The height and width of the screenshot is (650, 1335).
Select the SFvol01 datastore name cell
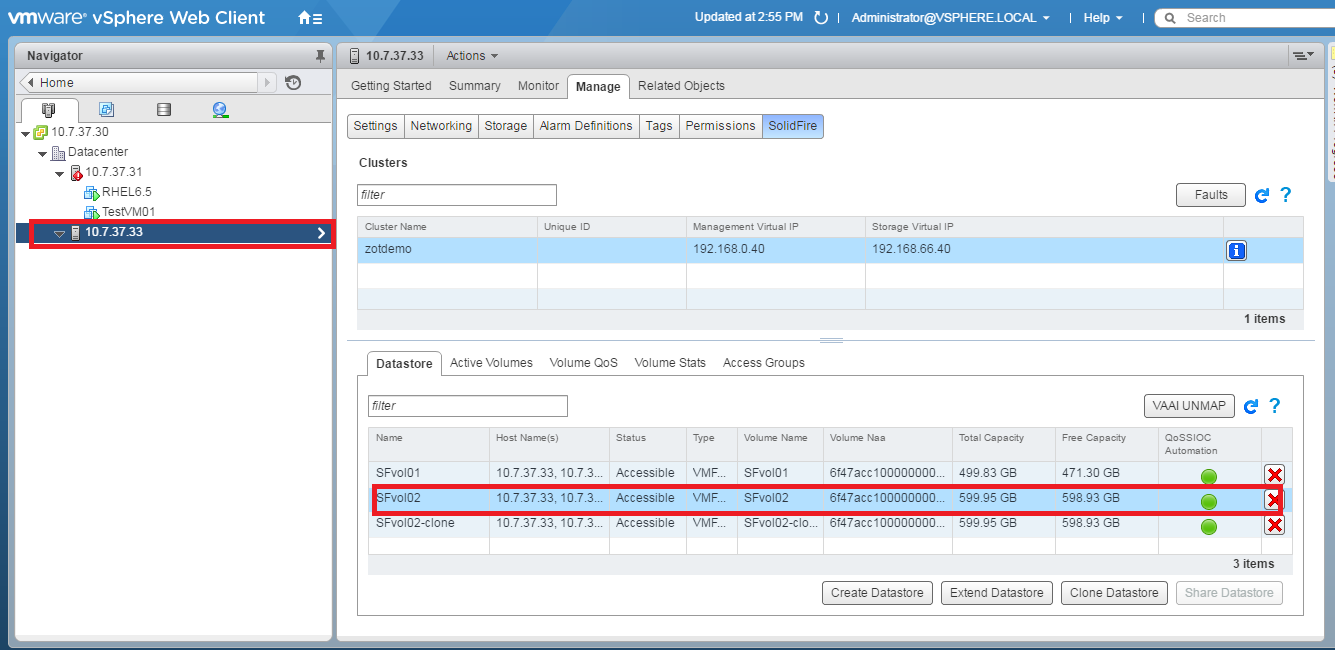[429, 474]
